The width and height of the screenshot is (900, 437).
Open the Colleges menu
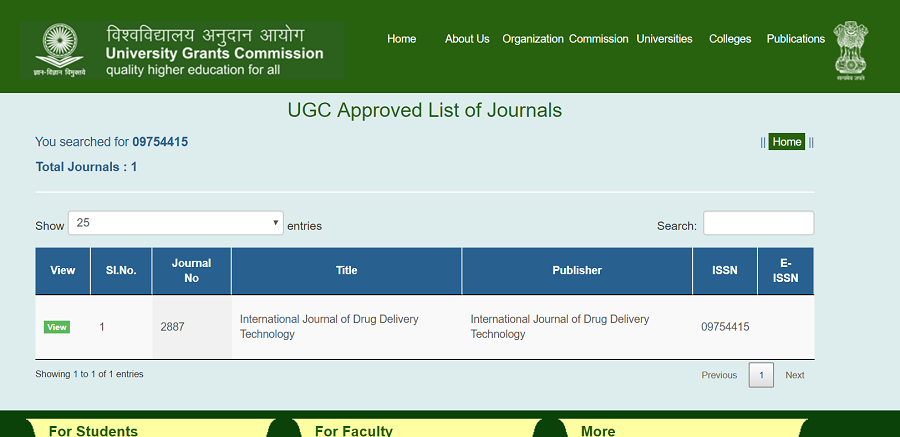[x=730, y=39]
